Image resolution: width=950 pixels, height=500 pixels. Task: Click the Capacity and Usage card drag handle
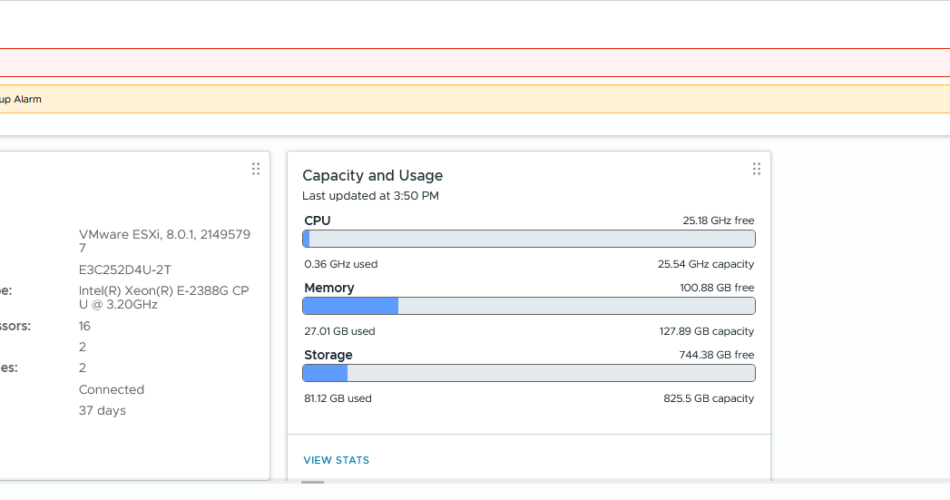[x=756, y=169]
